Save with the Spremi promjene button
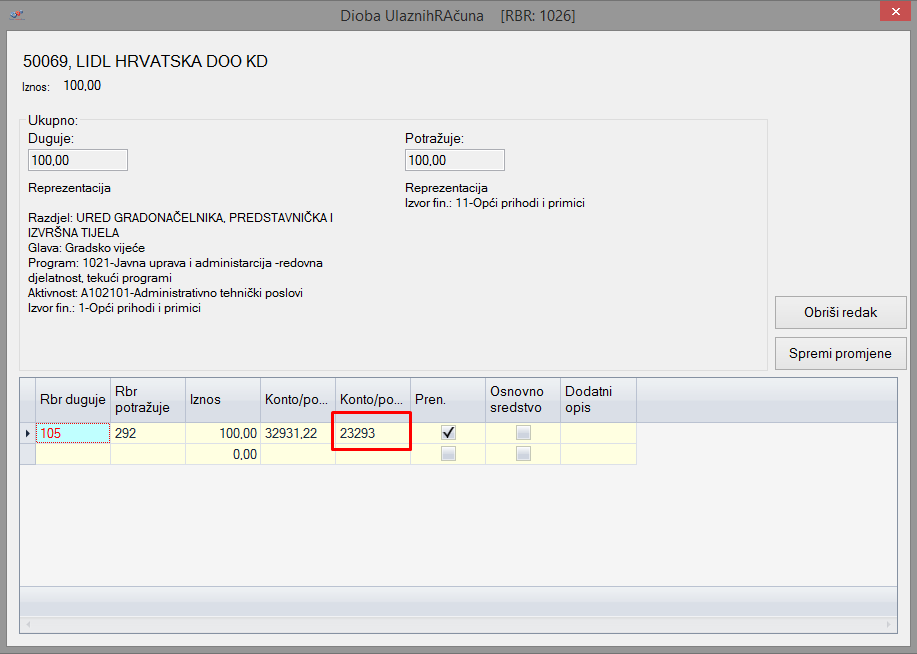Screen dimensions: 917x654 coord(840,353)
